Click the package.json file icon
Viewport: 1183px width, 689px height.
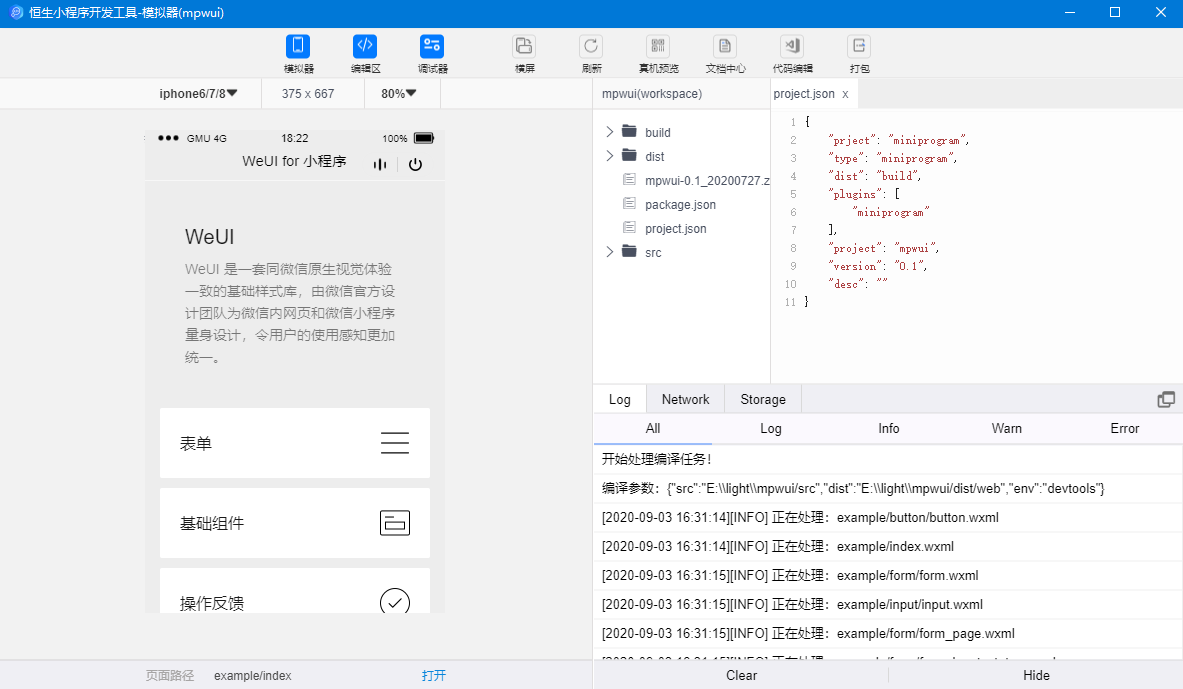629,203
